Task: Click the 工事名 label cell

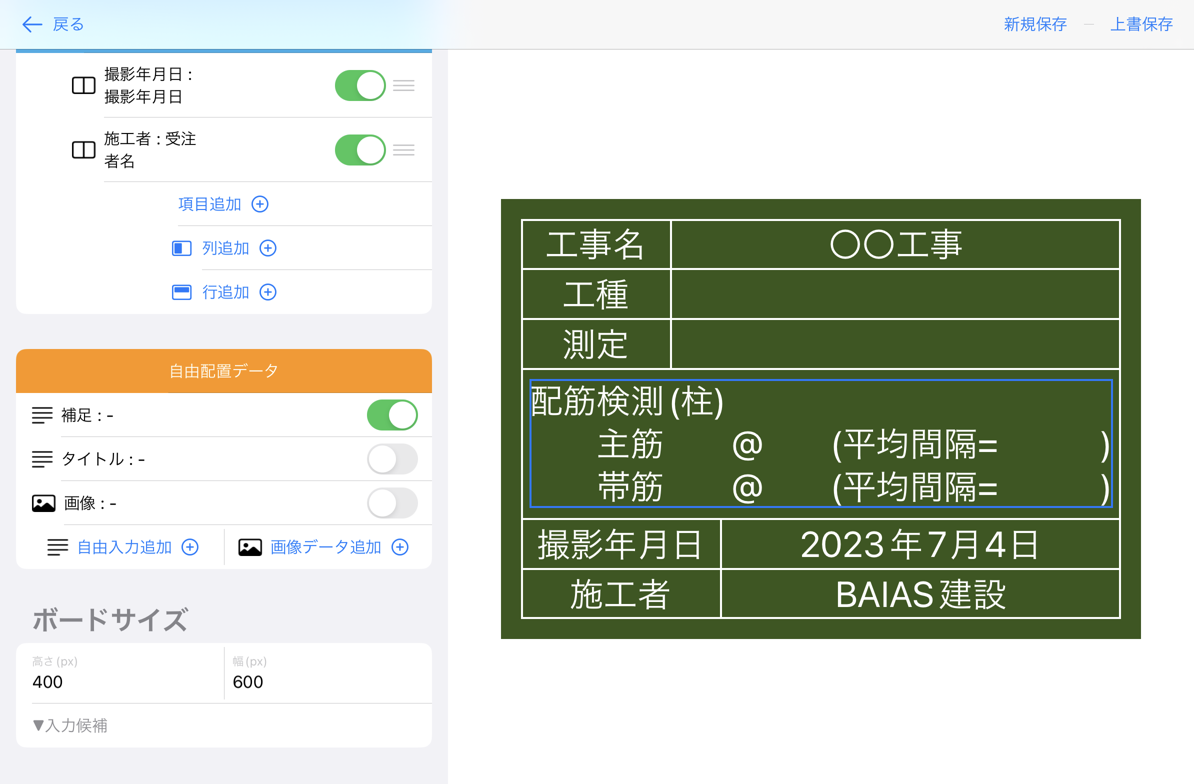Action: [x=596, y=244]
